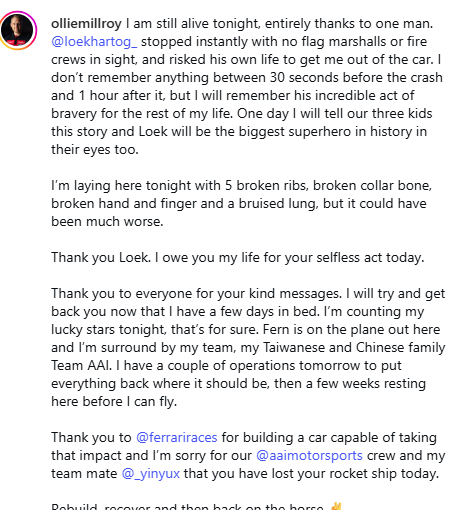Click the "I'm laying here tonight" paragraph
The image size is (471, 510).
[241, 203]
